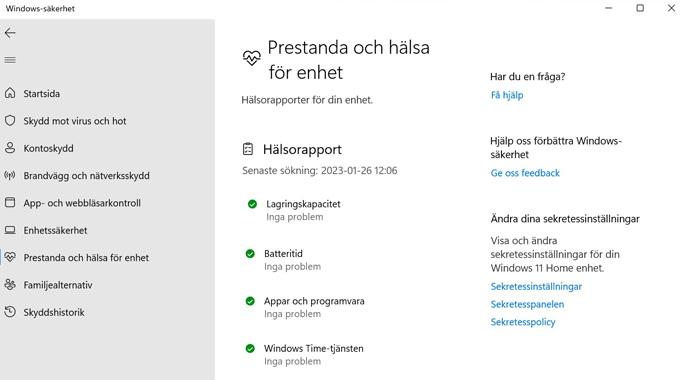Click the back arrow icon

pyautogui.click(x=10, y=33)
